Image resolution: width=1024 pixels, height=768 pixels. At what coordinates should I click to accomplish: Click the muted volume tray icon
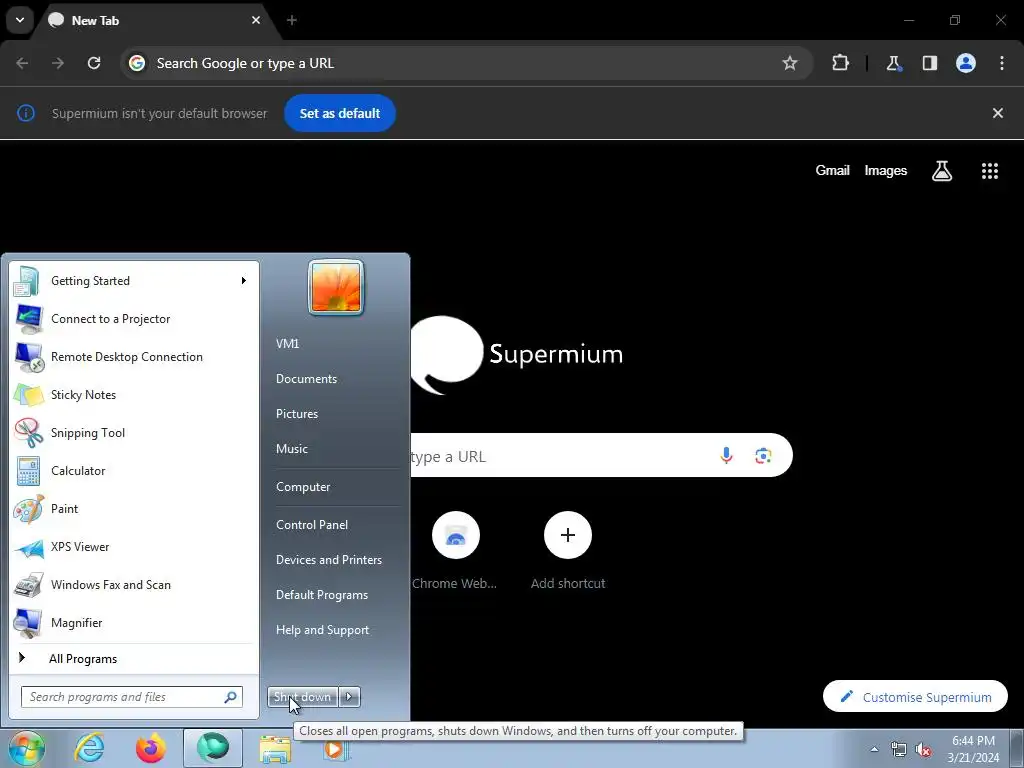923,749
